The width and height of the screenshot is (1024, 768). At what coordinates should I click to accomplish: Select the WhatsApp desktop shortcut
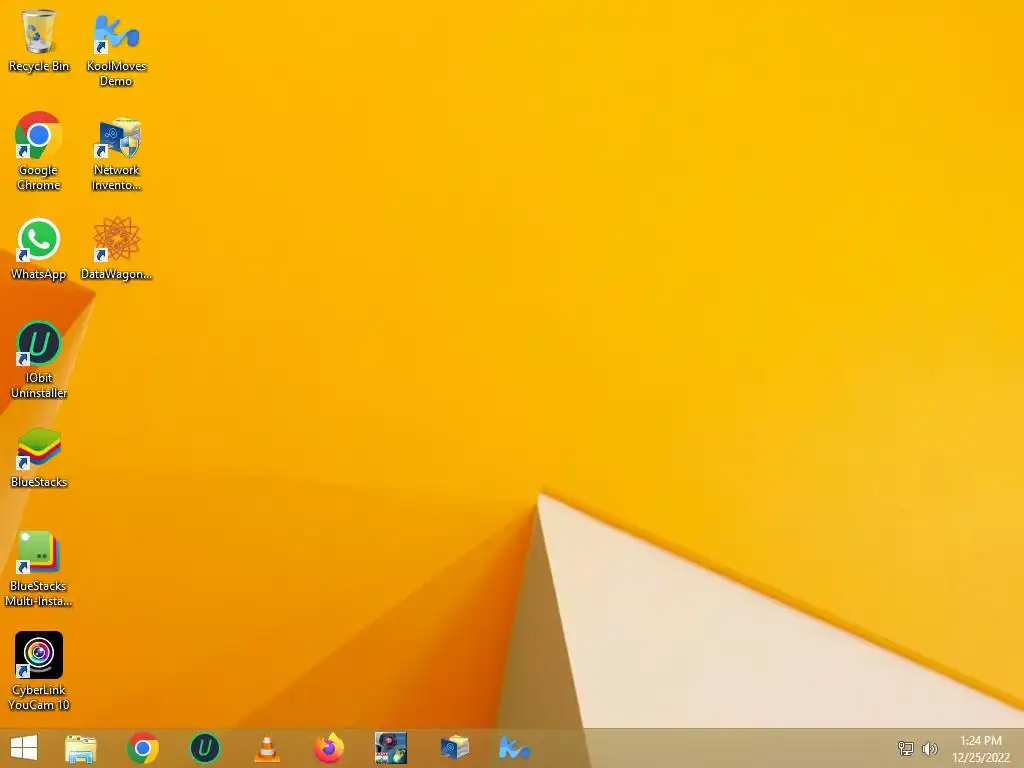(x=39, y=249)
